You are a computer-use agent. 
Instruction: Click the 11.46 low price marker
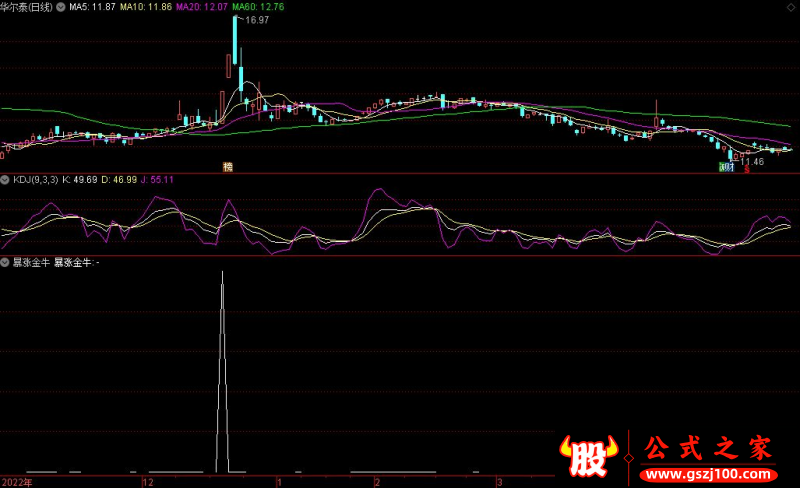[x=752, y=160]
